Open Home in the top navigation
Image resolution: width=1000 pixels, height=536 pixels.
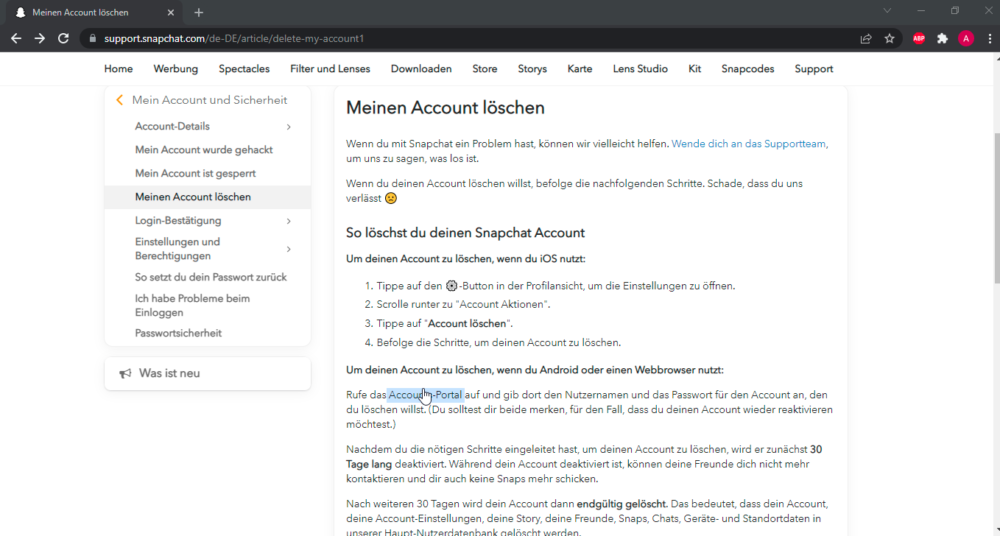[x=119, y=69]
